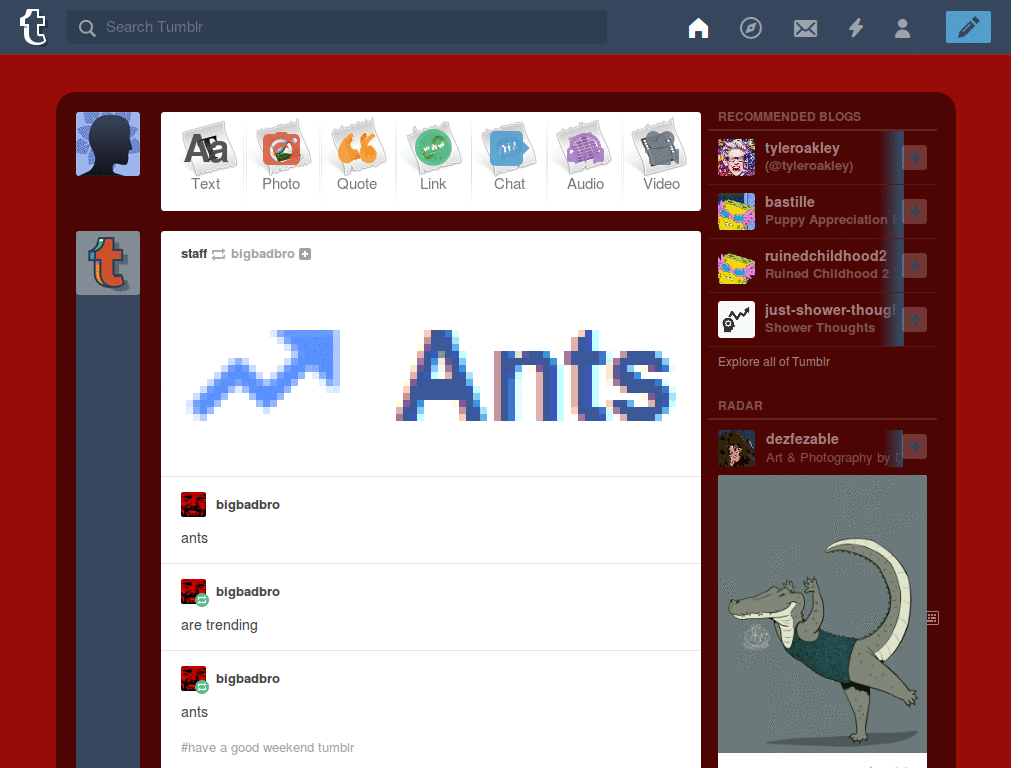Follow just-shower-thoughts with plus button

click(914, 320)
